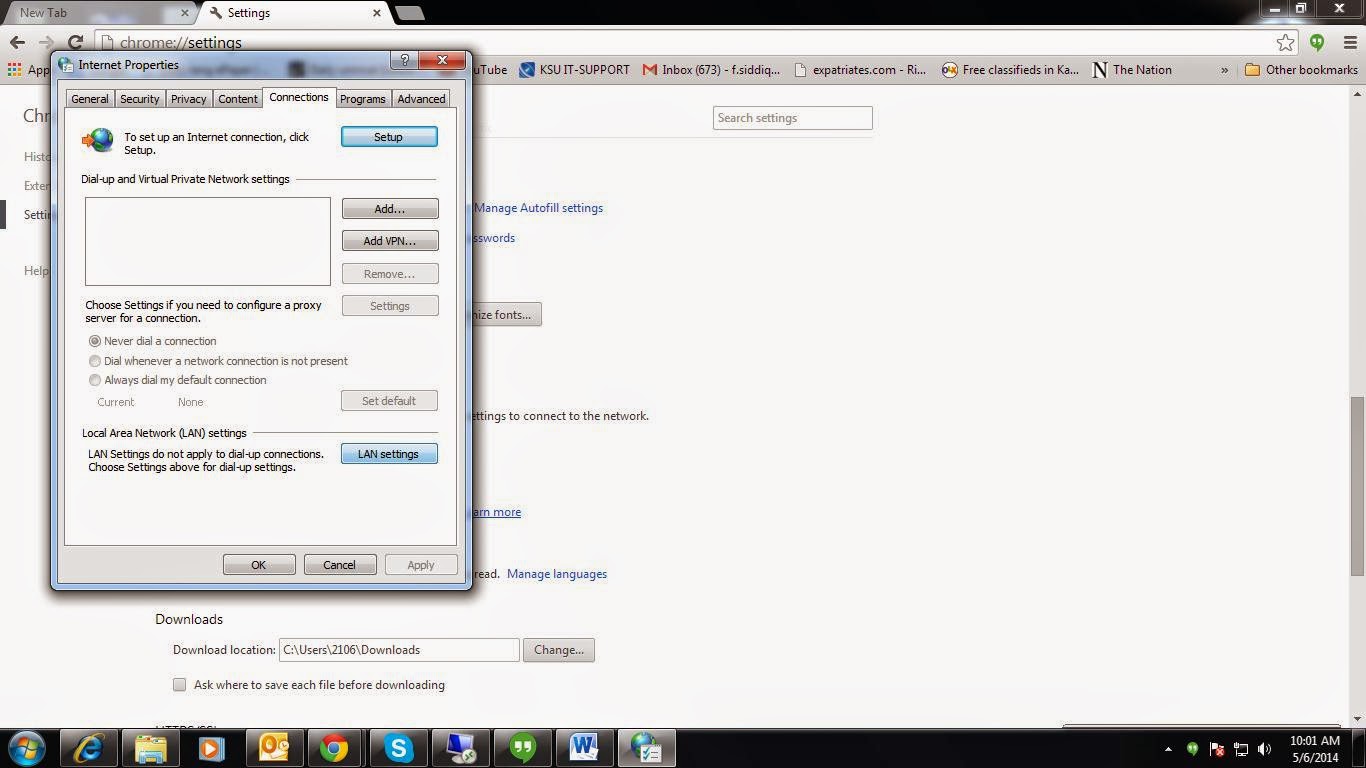This screenshot has width=1366, height=768.
Task: Show hidden bookmarks via overflow chevron
Action: (x=1222, y=69)
